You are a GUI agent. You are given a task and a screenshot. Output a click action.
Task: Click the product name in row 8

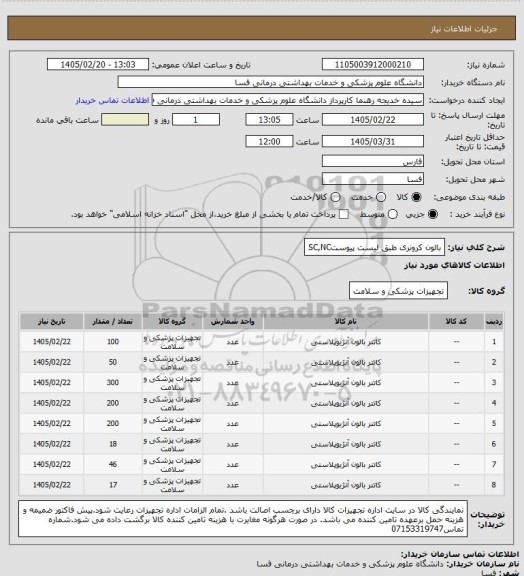pyautogui.click(x=346, y=485)
